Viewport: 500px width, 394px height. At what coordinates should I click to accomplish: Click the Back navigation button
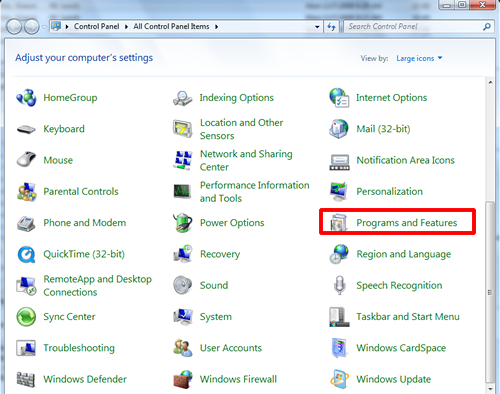[14, 27]
